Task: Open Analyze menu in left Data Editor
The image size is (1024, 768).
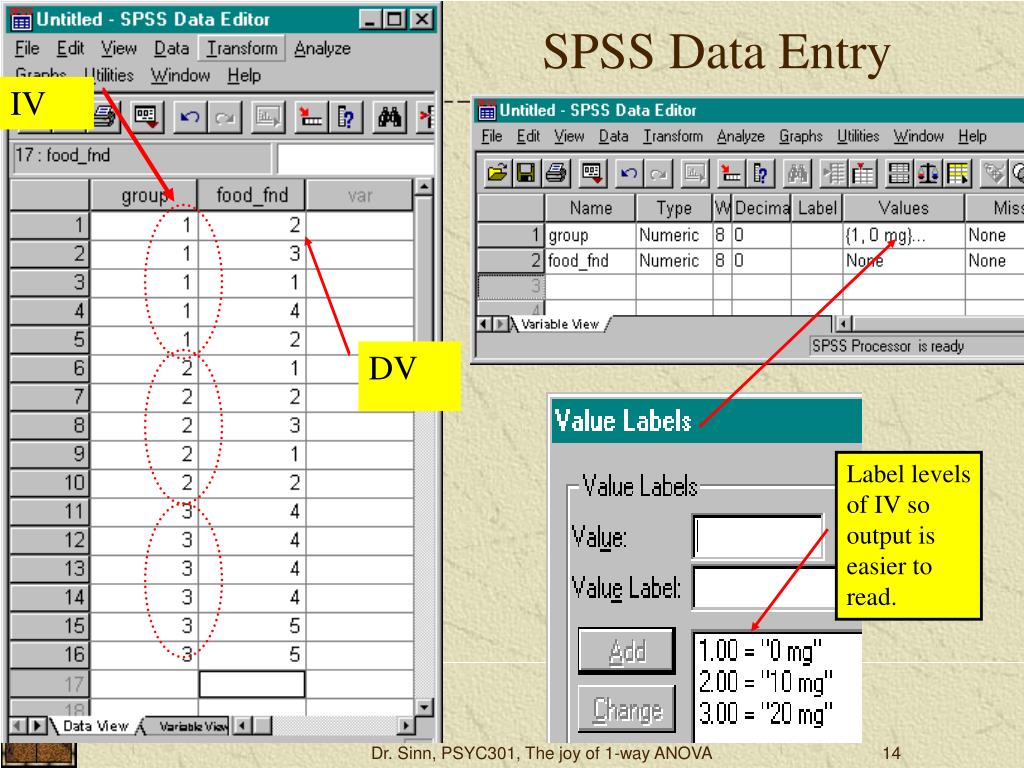Action: click(x=322, y=48)
